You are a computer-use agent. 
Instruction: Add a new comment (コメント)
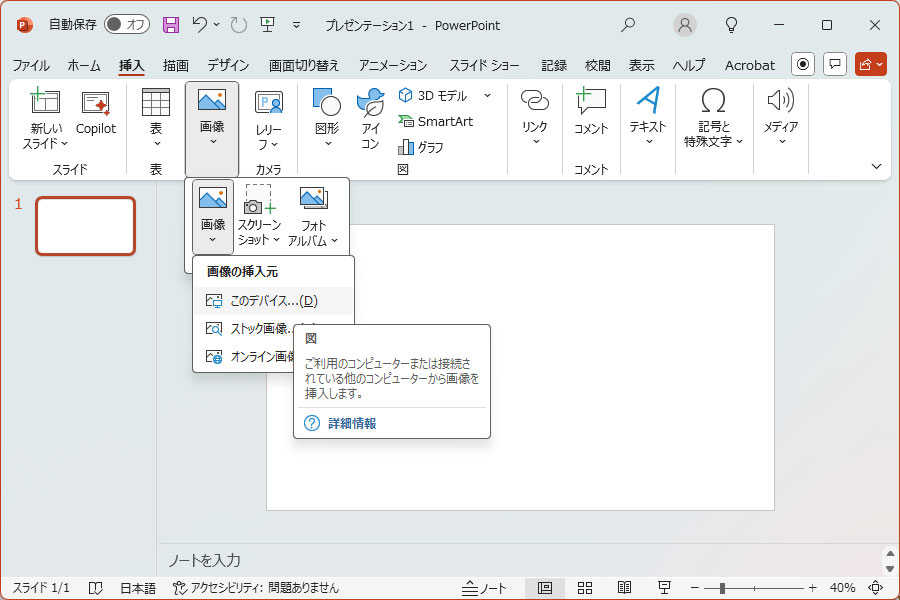tap(591, 112)
